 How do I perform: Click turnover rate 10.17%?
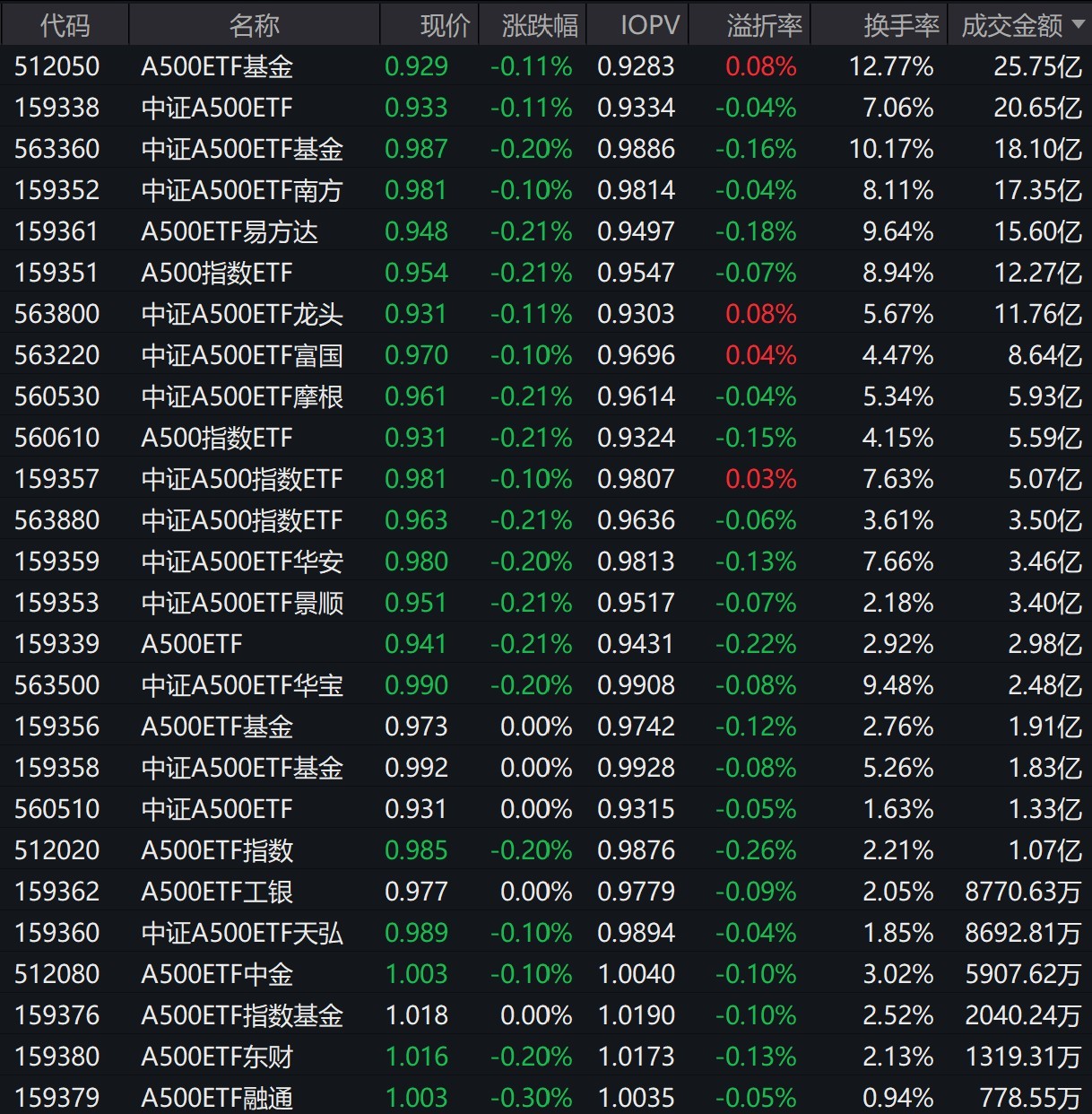pyautogui.click(x=891, y=149)
